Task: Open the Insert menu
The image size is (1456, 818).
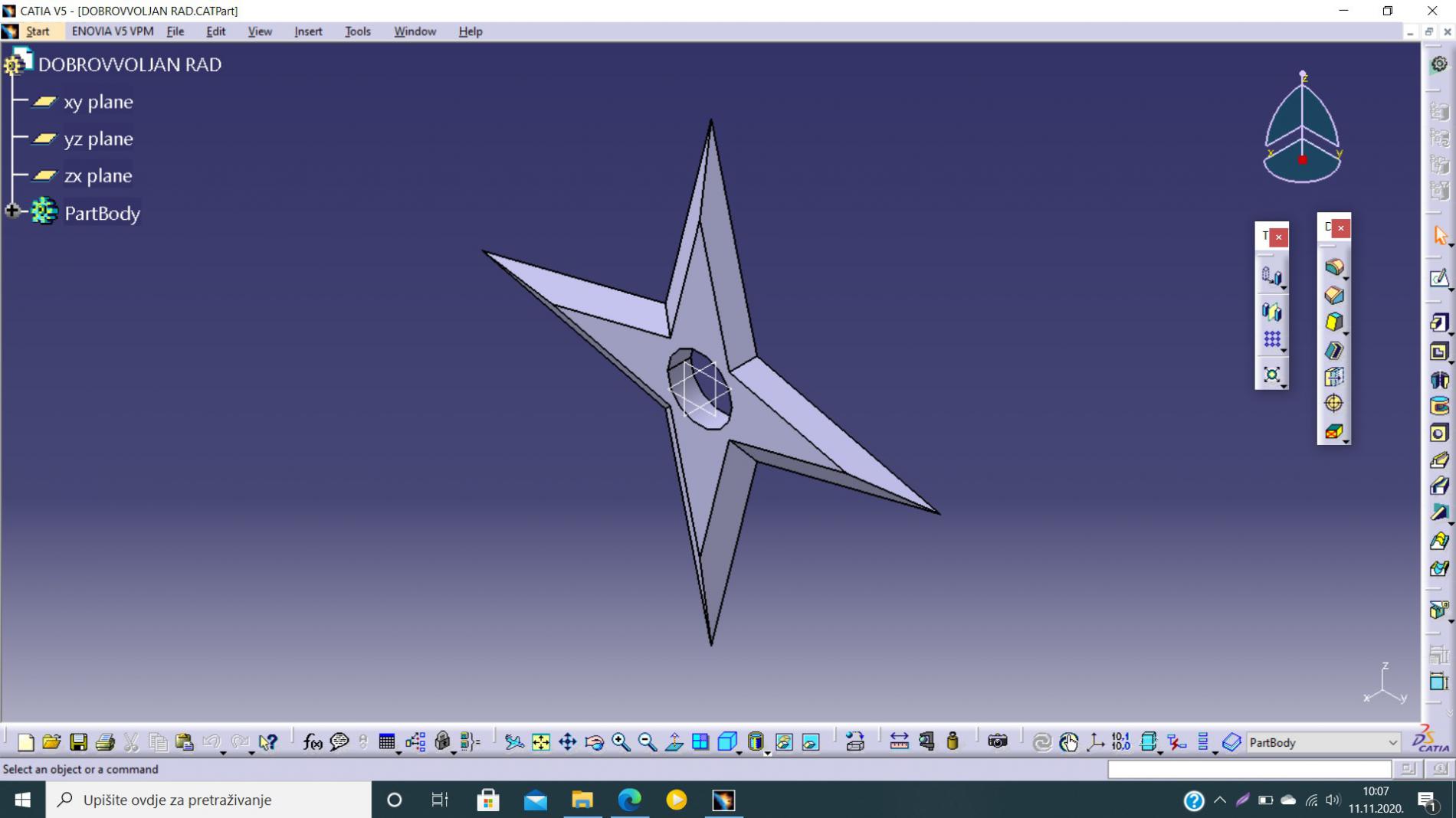Action: (308, 31)
